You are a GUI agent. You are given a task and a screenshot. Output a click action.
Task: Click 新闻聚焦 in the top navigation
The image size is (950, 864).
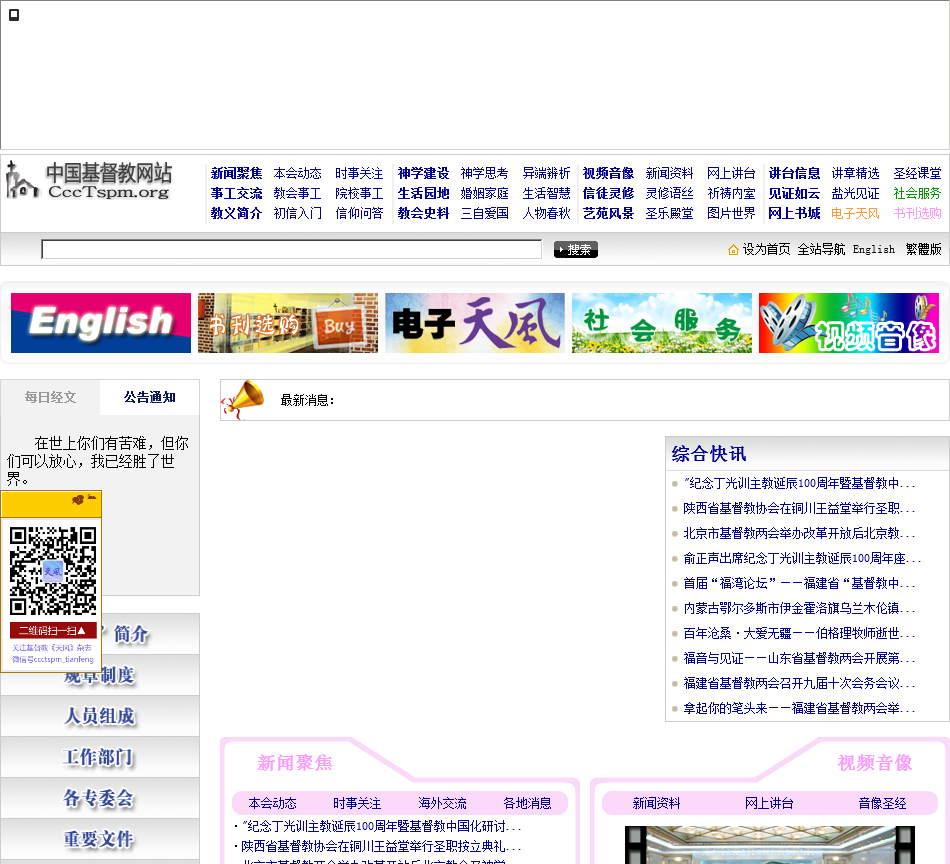[236, 173]
